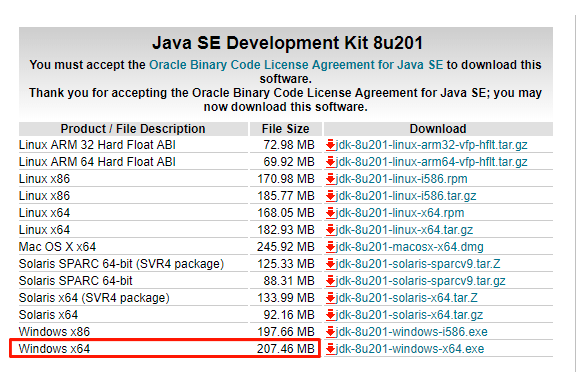Click download arrow icon beside linux-x64.rpm
This screenshot has height=374, width=576.
pos(331,213)
